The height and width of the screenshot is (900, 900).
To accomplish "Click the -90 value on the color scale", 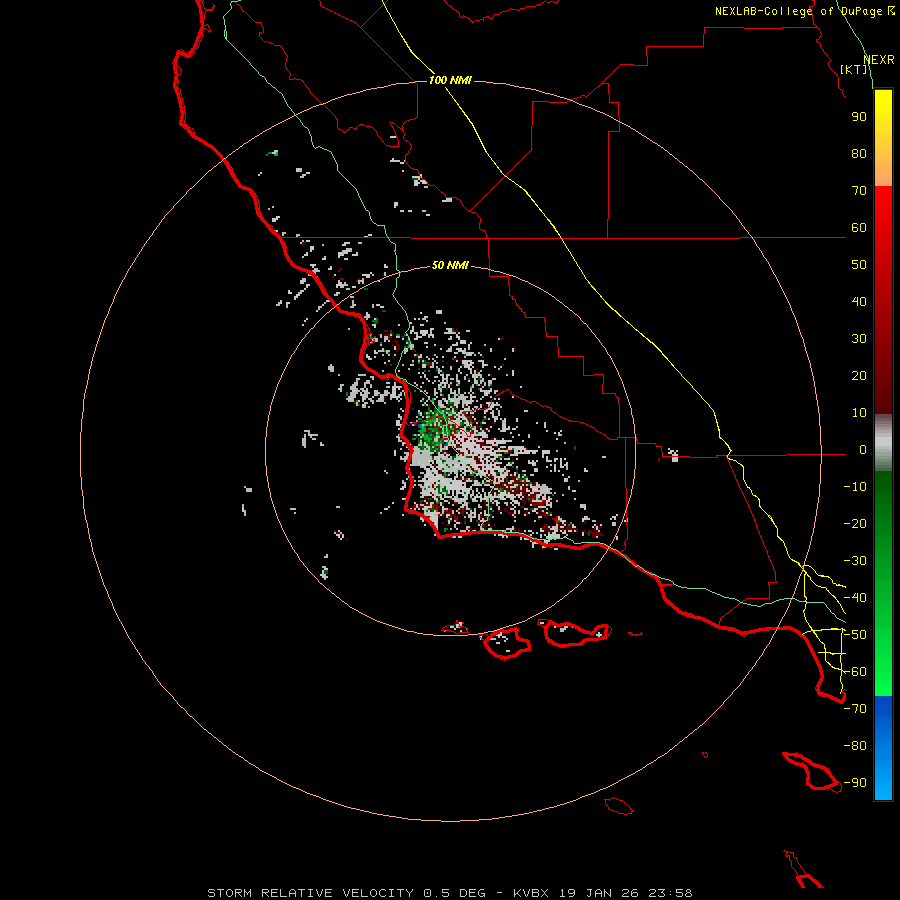I will [x=855, y=783].
